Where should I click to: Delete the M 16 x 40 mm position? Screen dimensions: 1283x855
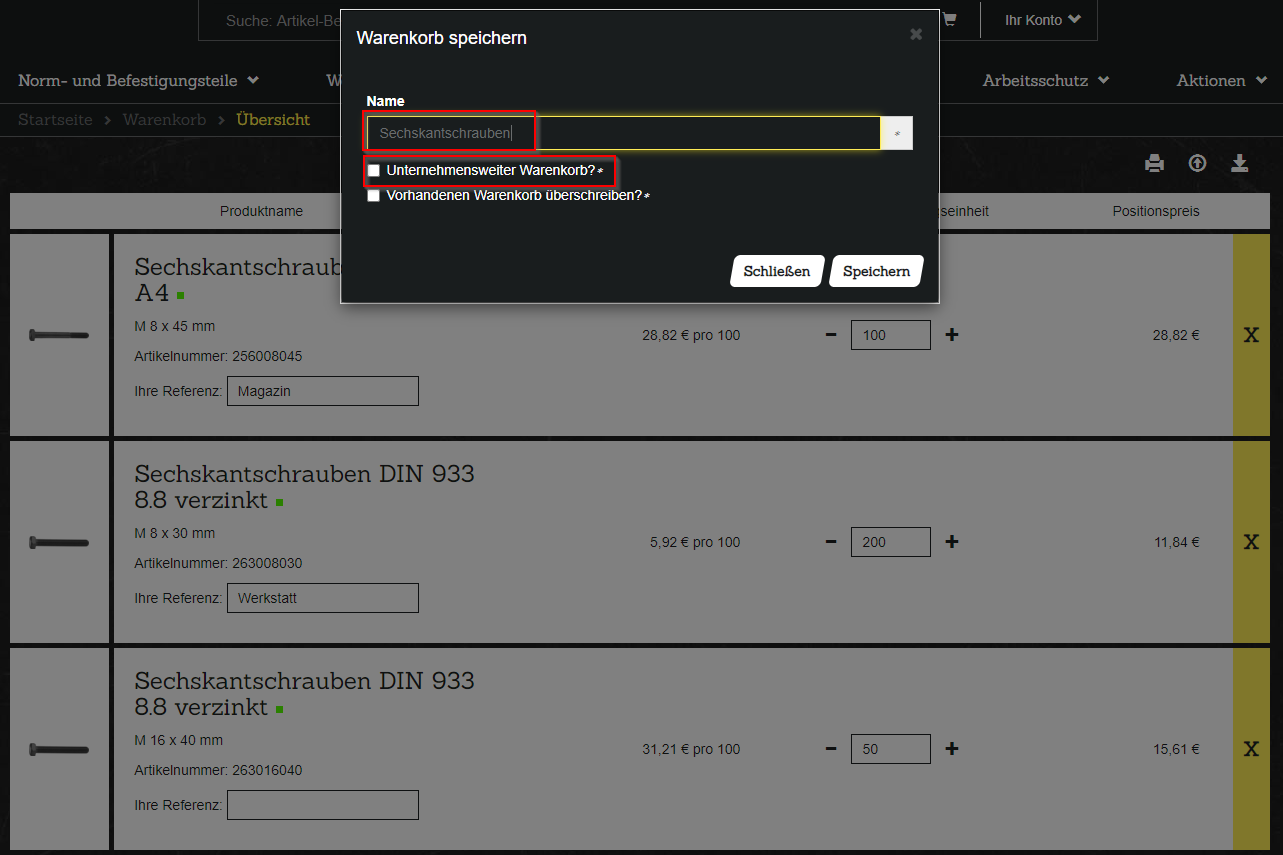click(1250, 749)
